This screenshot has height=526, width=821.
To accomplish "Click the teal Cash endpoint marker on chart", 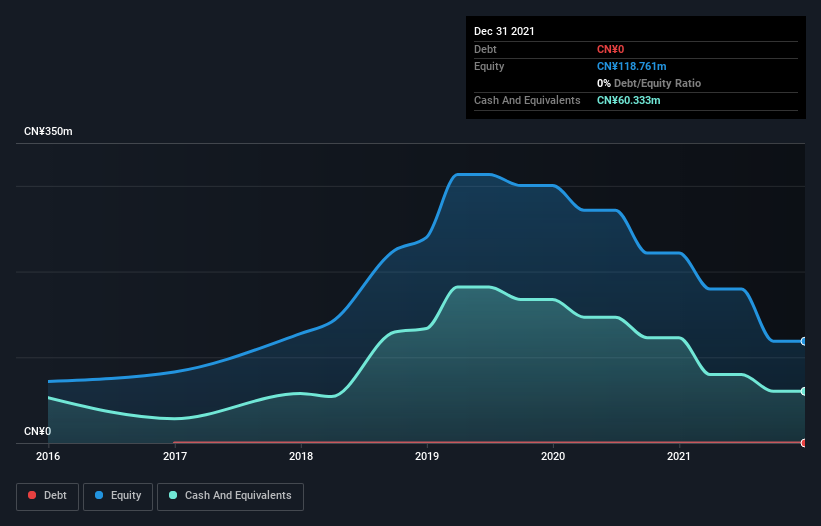I will (x=803, y=391).
